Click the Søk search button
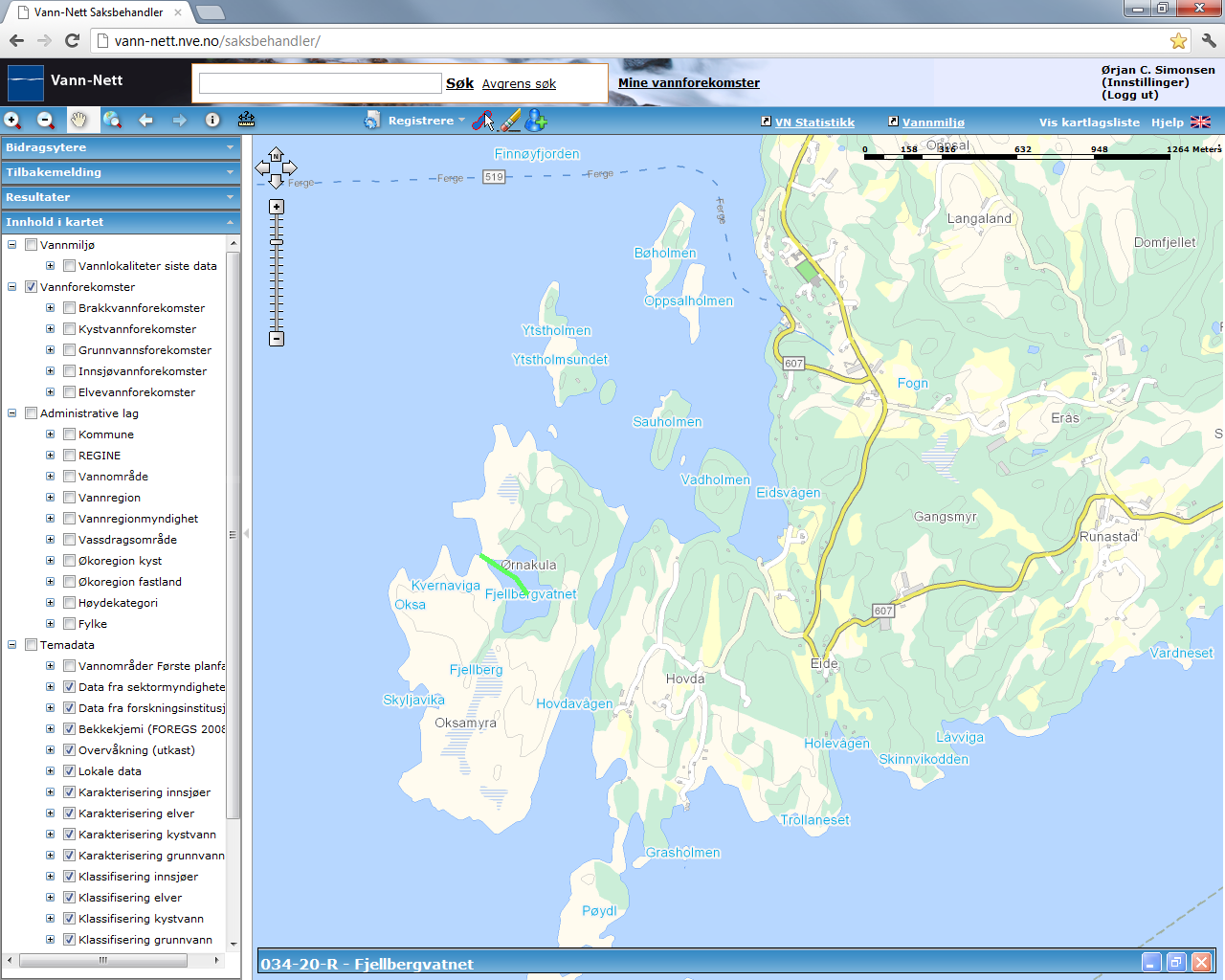This screenshot has width=1225, height=980. pos(459,83)
